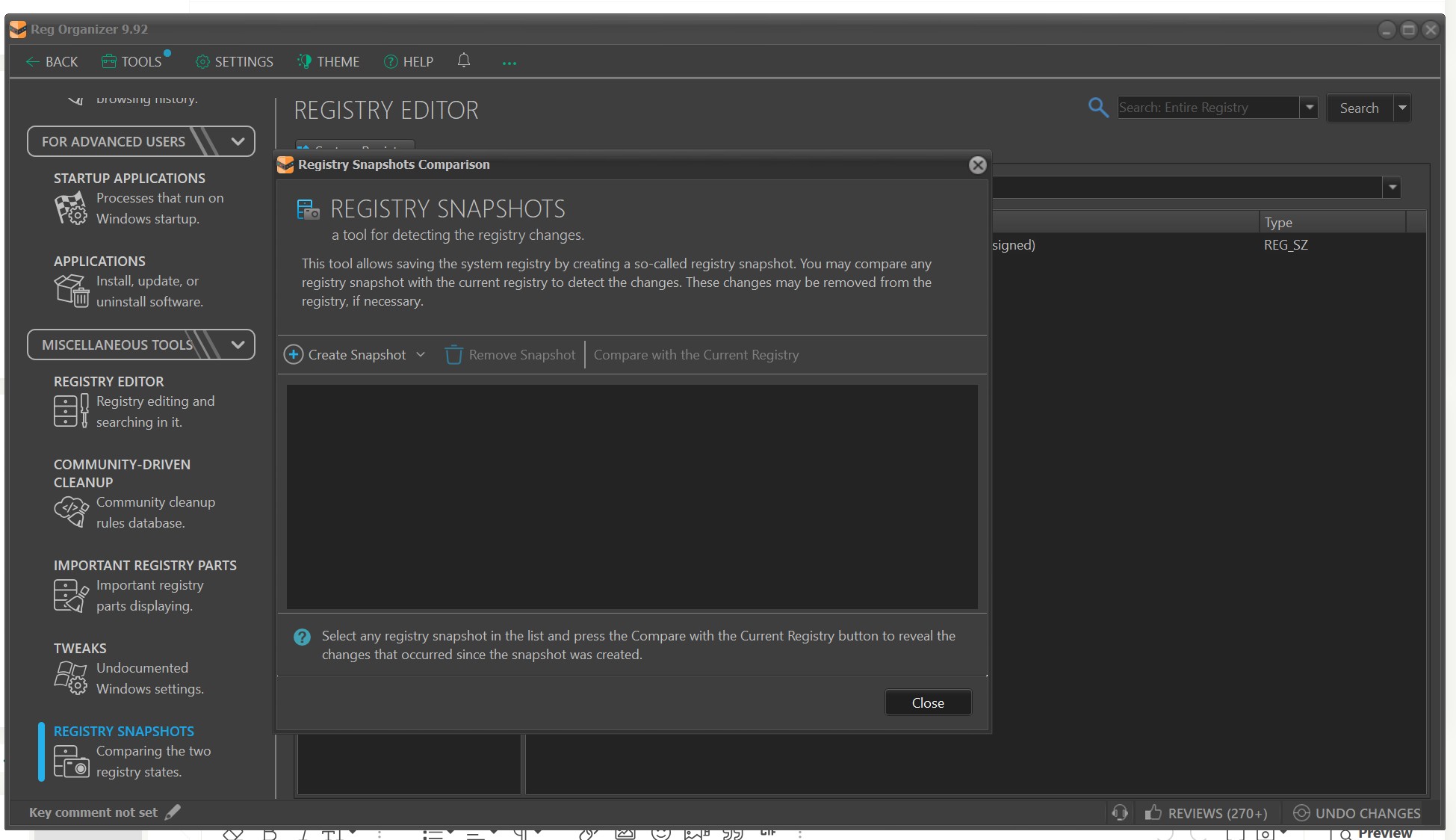Select TWEAKS heading in sidebar
1456x840 pixels.
coord(80,648)
